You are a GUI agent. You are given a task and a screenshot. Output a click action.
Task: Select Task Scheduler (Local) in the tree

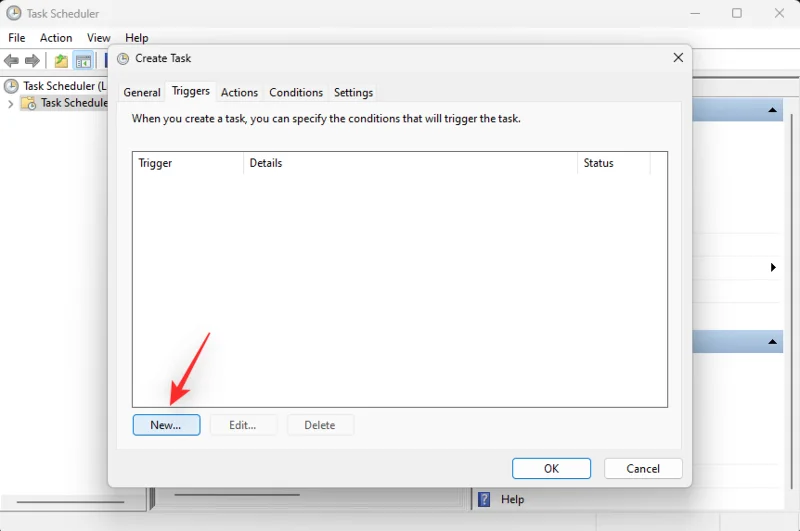65,86
